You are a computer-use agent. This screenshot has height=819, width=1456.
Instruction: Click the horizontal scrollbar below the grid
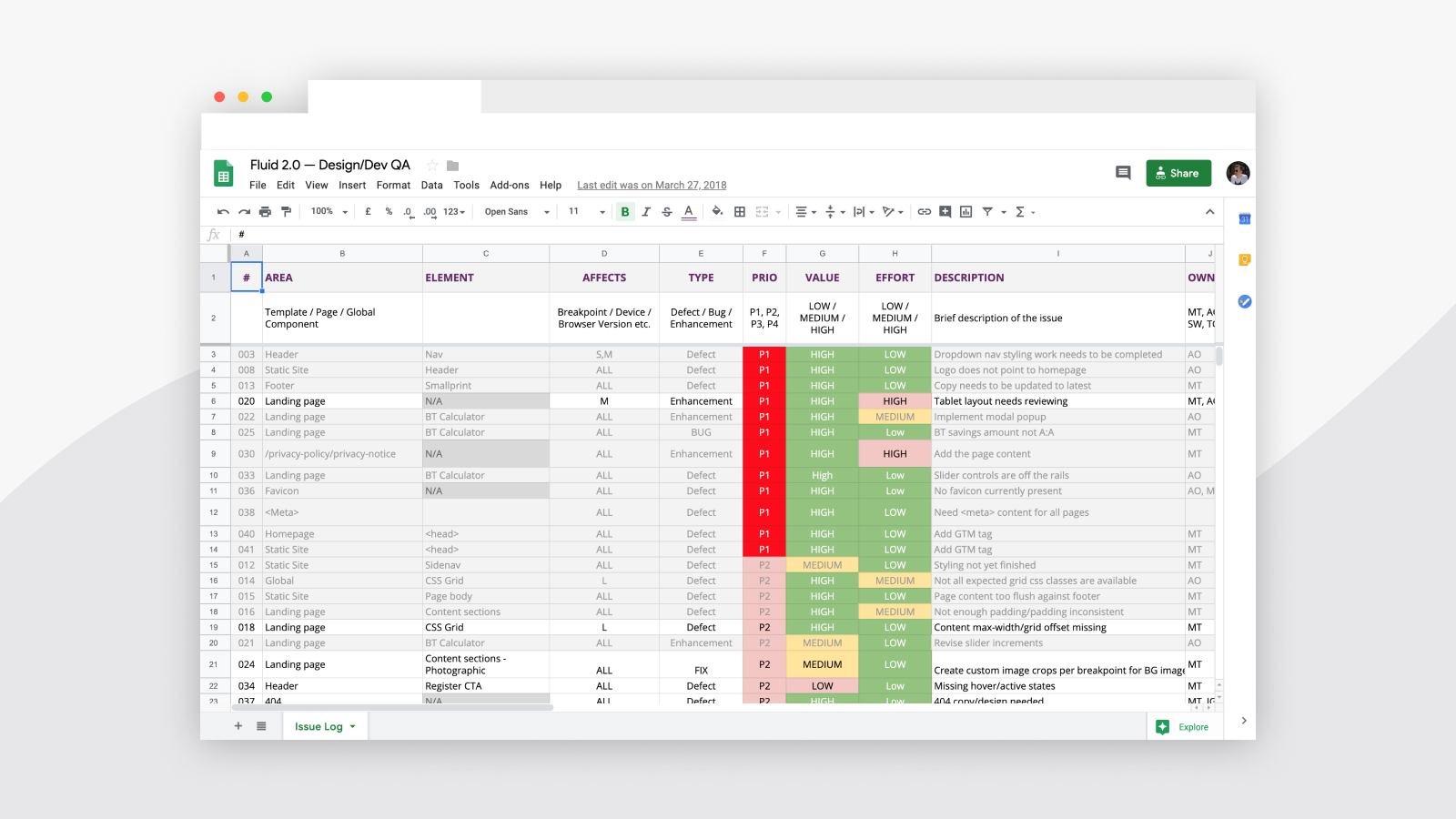pos(391,707)
